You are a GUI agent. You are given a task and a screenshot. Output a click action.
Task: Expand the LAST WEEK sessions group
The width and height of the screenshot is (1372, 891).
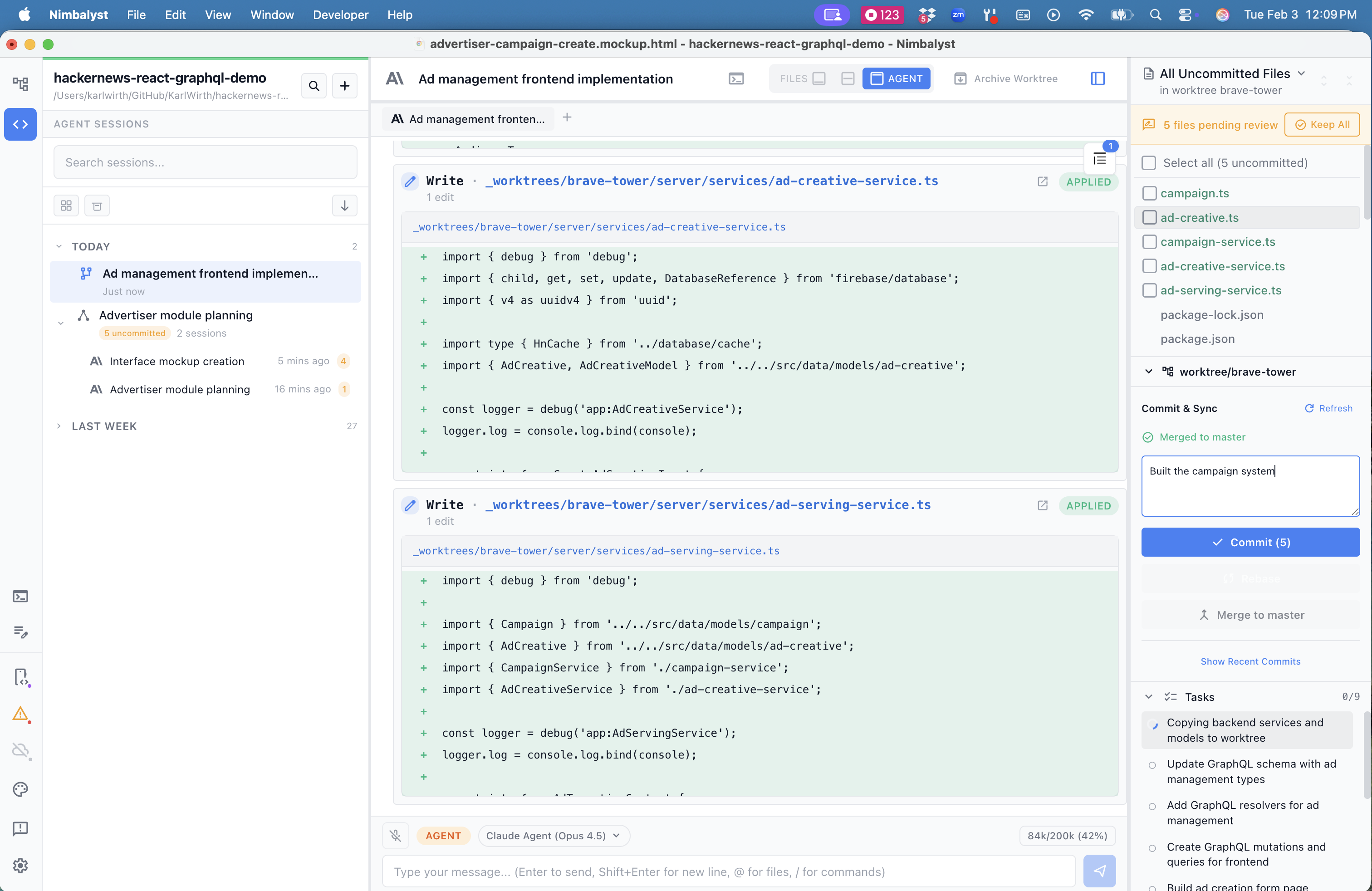[59, 426]
